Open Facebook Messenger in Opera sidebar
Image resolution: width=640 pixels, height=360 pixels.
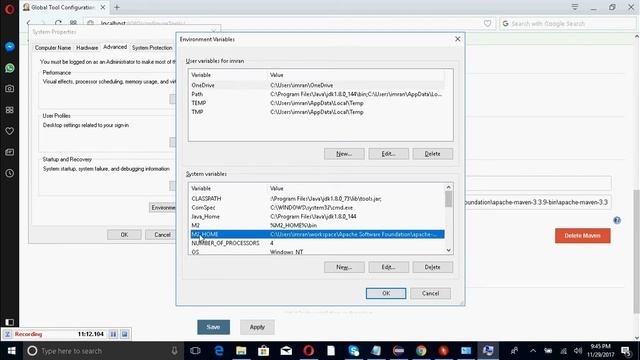coord(9,47)
